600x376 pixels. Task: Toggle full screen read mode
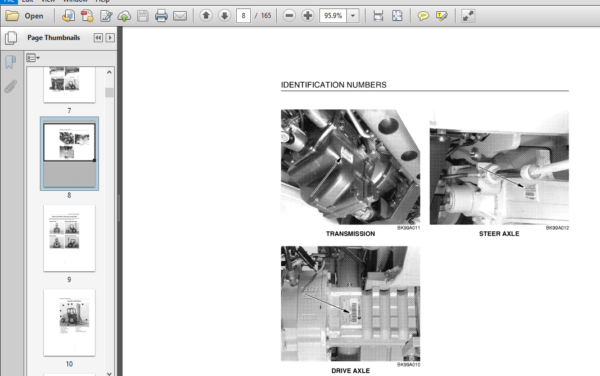pyautogui.click(x=468, y=16)
